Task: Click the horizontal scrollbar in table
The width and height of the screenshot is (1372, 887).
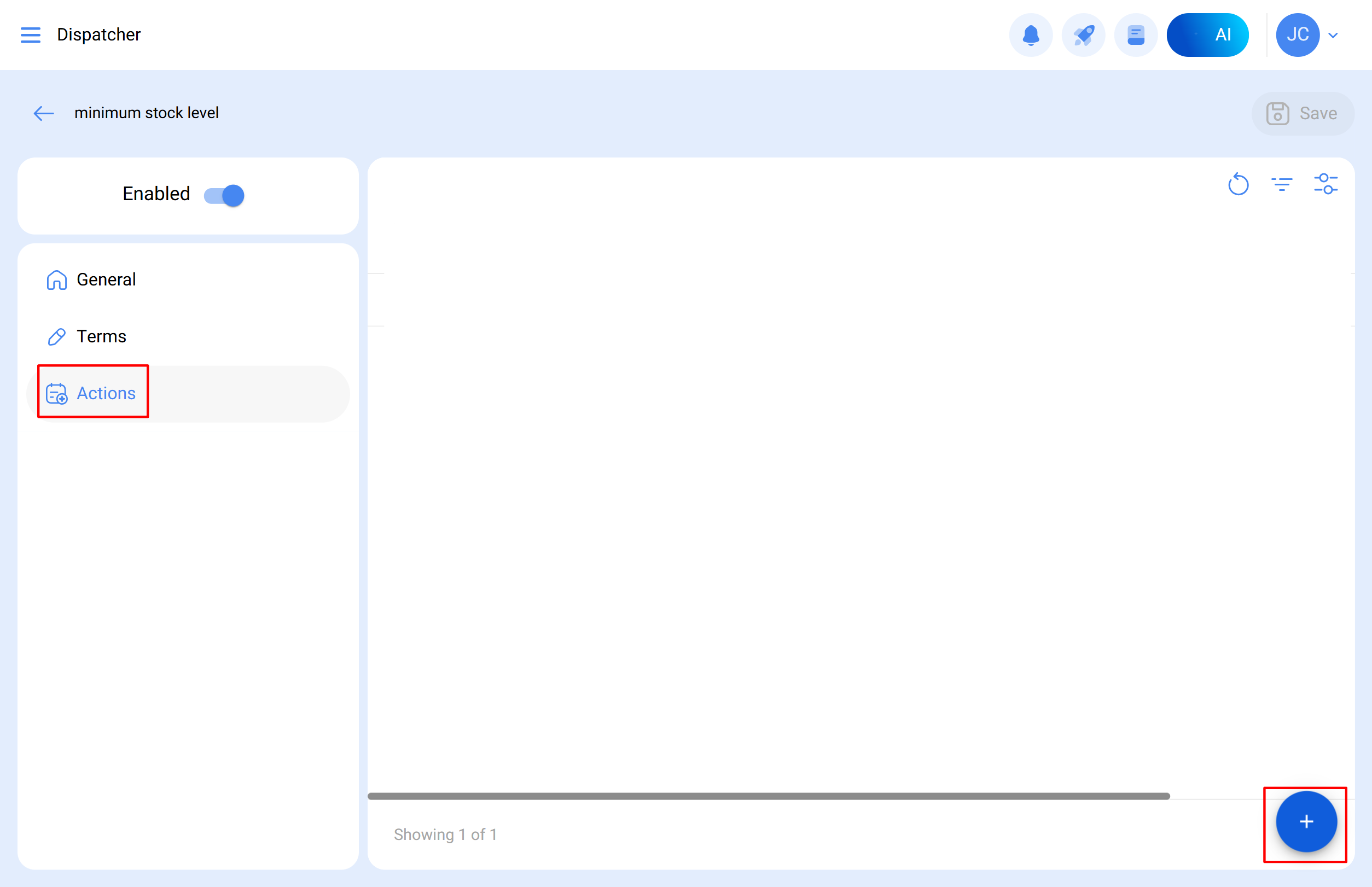Action: point(768,796)
